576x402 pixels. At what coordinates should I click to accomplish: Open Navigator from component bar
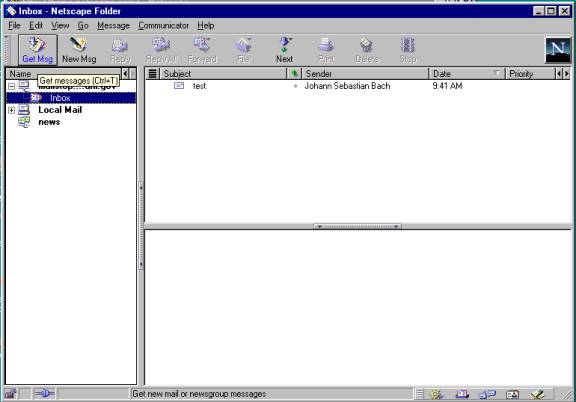pos(436,394)
